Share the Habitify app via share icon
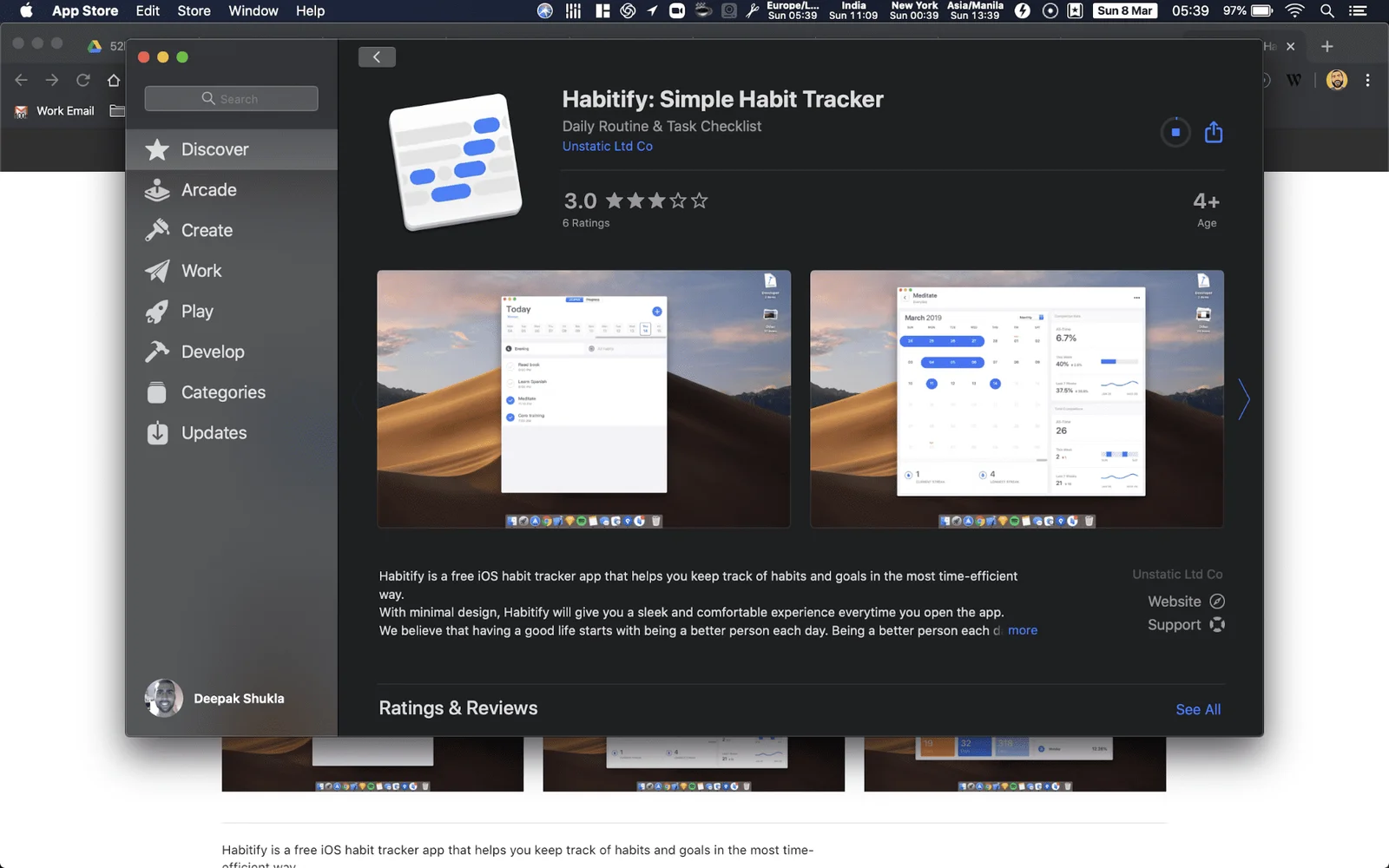The width and height of the screenshot is (1389, 868). [x=1214, y=132]
